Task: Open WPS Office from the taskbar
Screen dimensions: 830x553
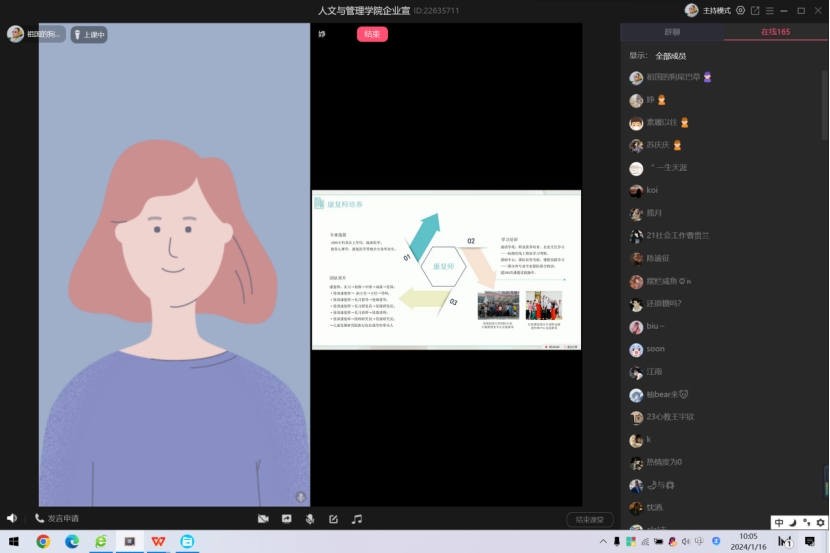Action: (x=158, y=541)
